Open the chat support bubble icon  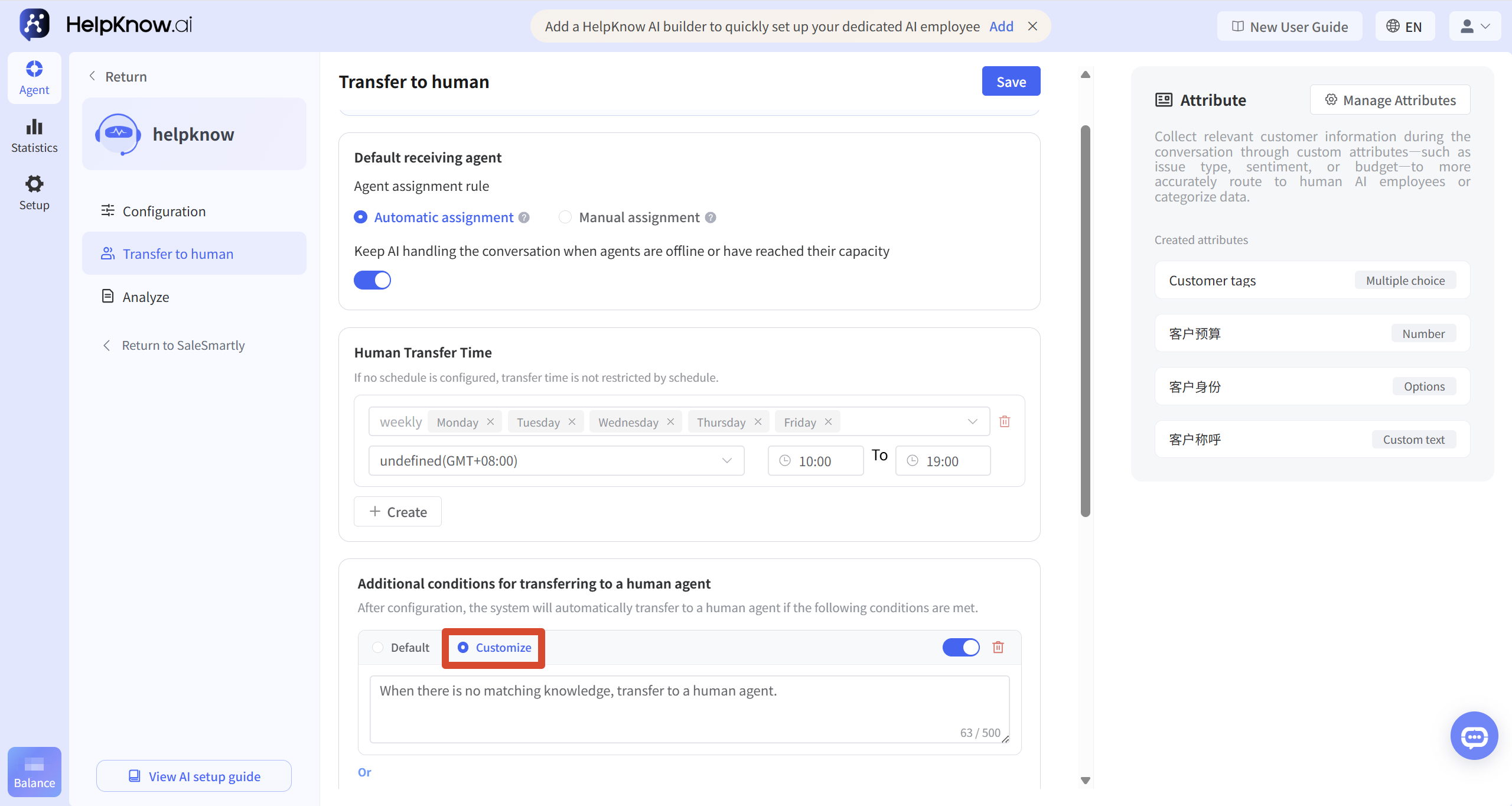click(x=1474, y=736)
